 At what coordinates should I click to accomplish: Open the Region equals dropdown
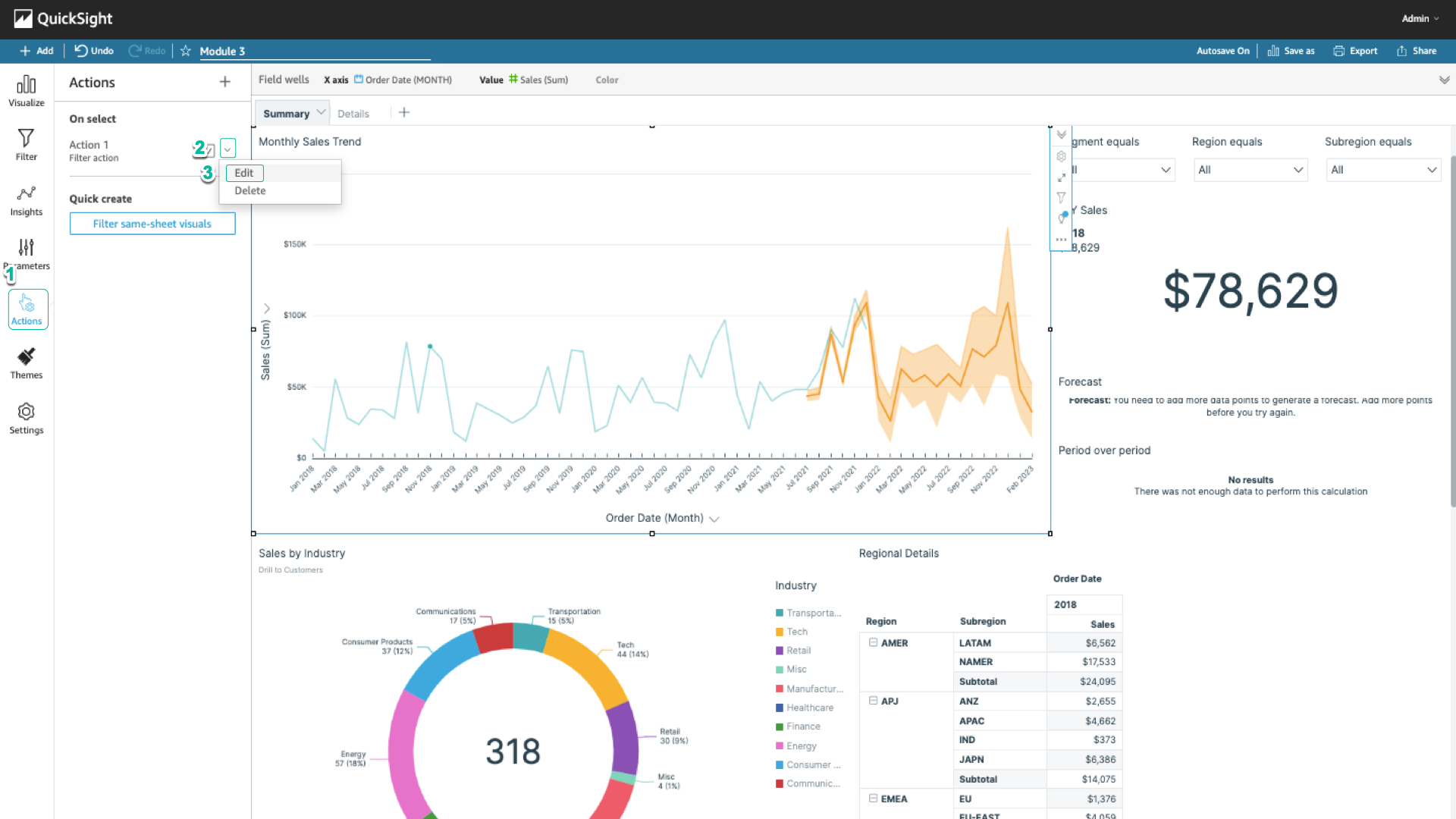1250,170
